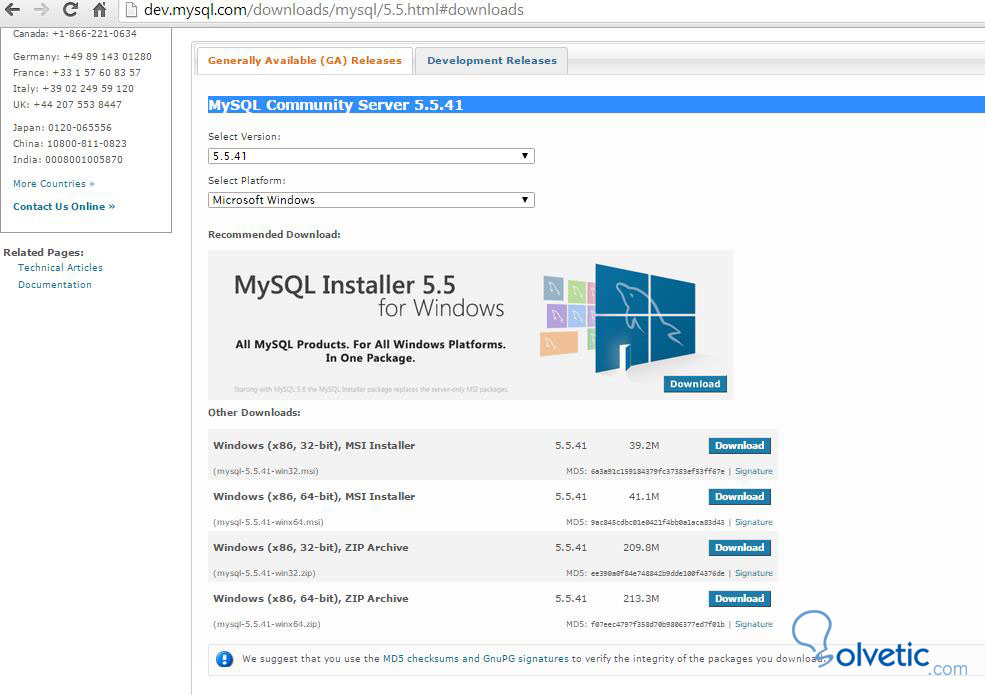Click the browser forward arrow

coord(41,9)
